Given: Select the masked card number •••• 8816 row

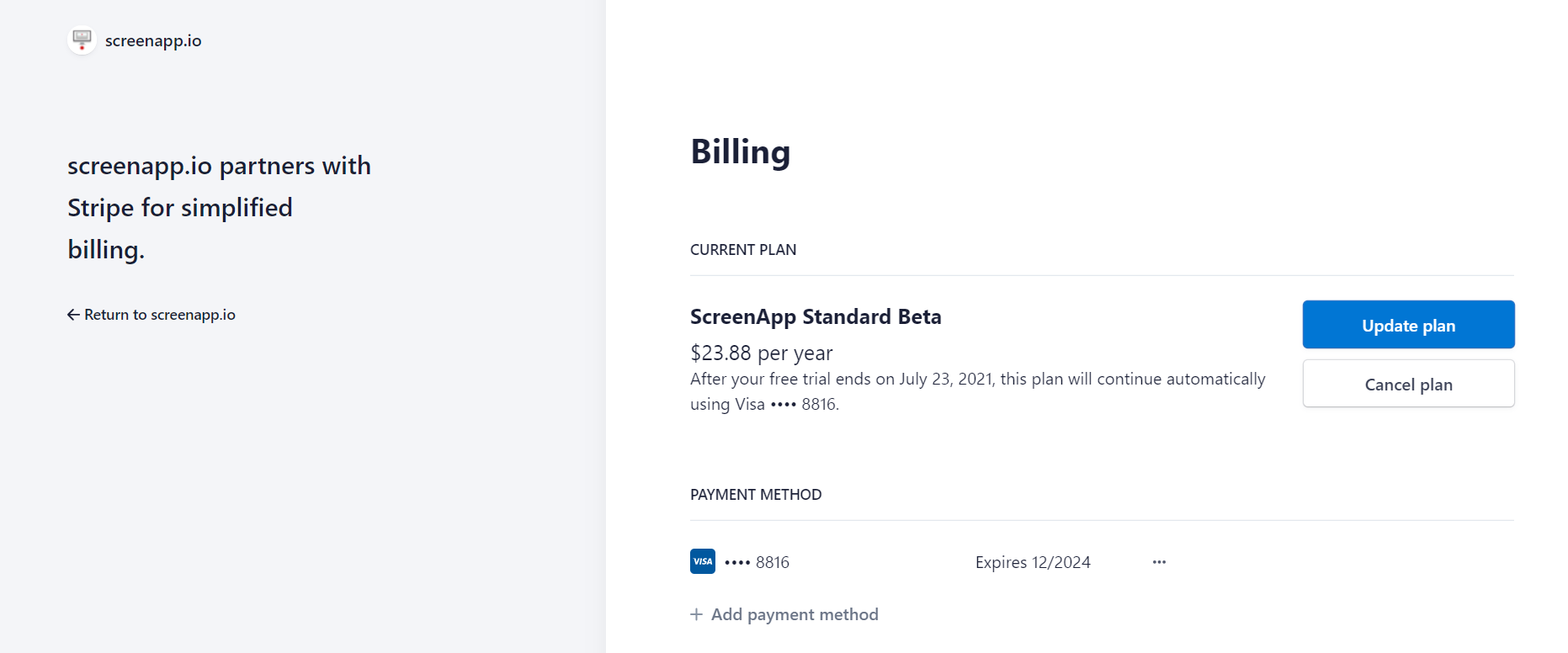Looking at the screenshot, I should [x=757, y=562].
